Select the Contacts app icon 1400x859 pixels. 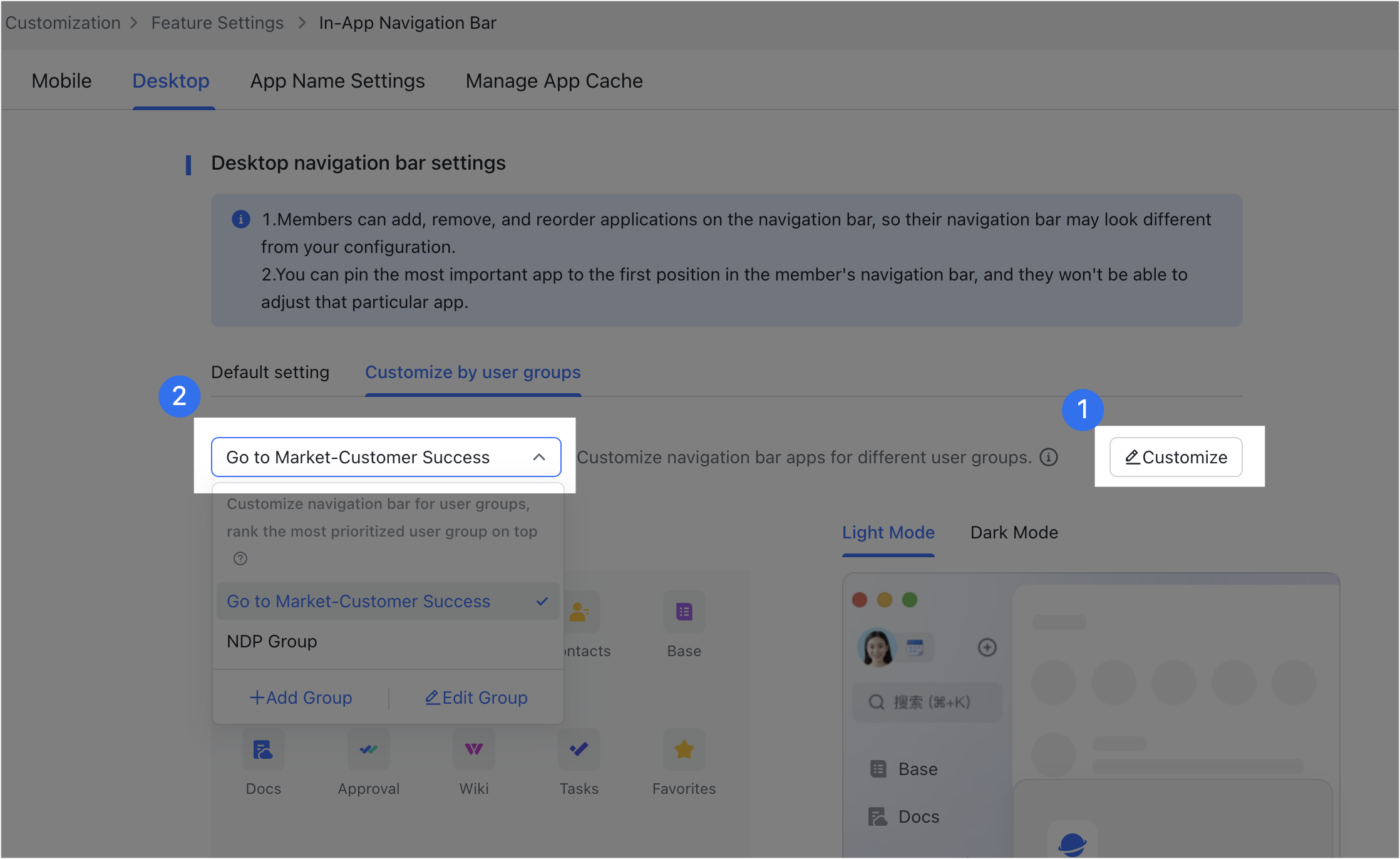[x=579, y=612]
